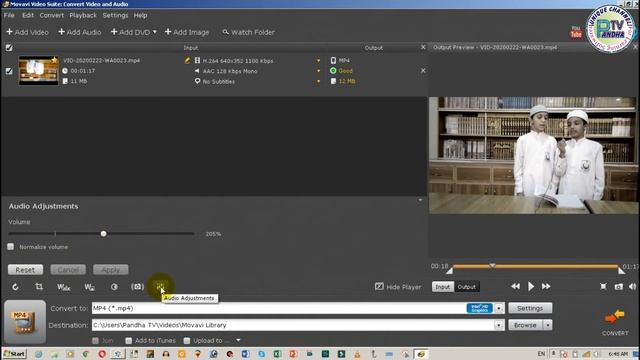
Task: Enable Add to iTunes checkbox
Action: tap(129, 340)
